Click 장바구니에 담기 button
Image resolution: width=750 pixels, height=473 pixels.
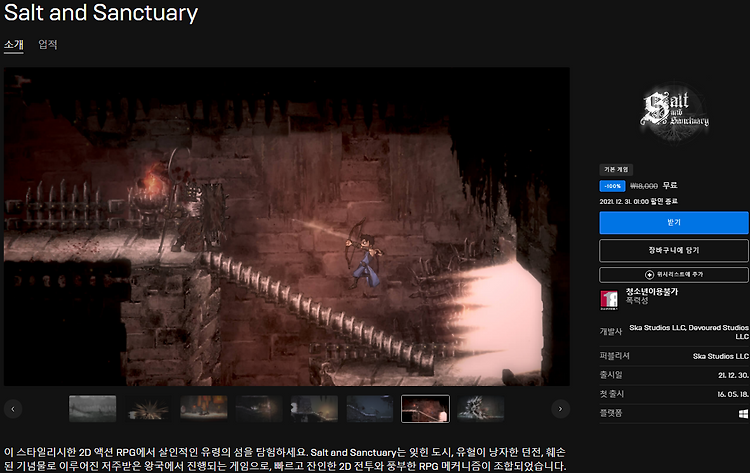(673, 251)
